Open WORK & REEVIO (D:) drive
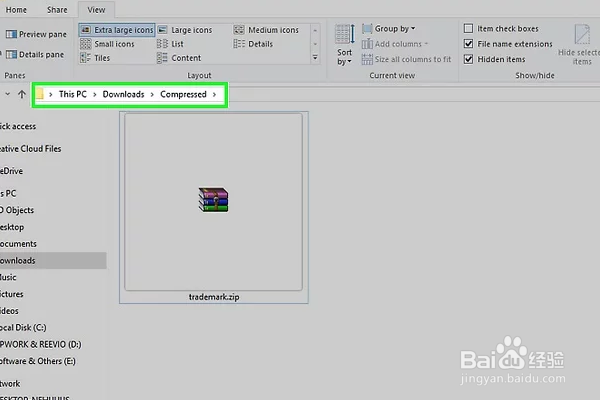Viewport: 600px width, 400px height. [x=41, y=344]
